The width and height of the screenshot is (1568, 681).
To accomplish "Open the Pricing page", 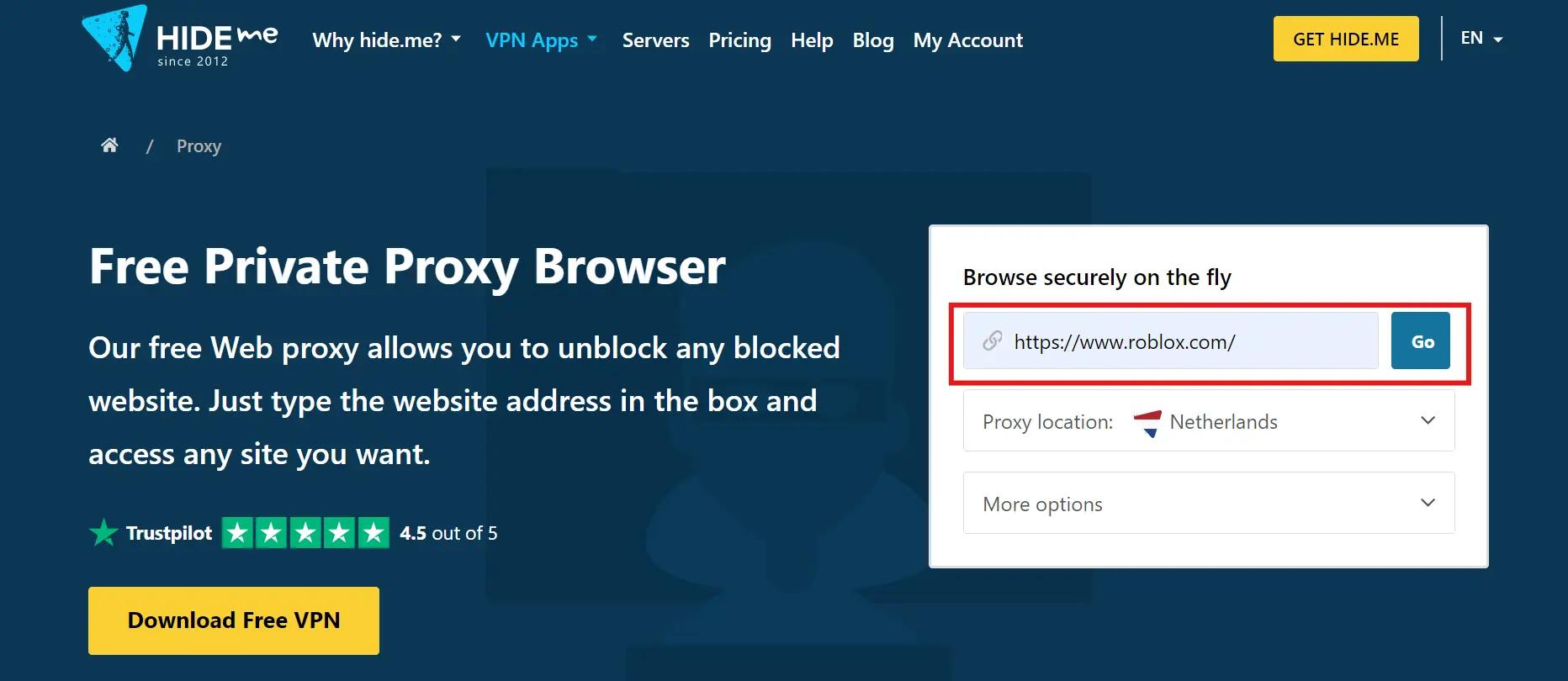I will [739, 40].
